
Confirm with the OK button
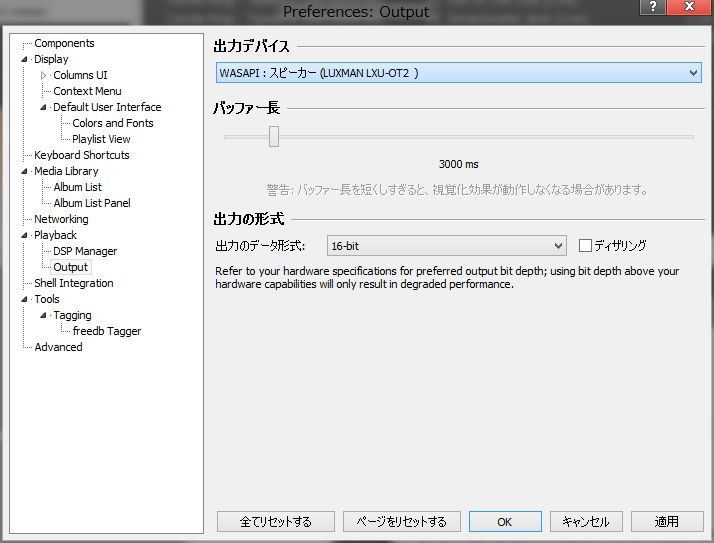pos(505,522)
